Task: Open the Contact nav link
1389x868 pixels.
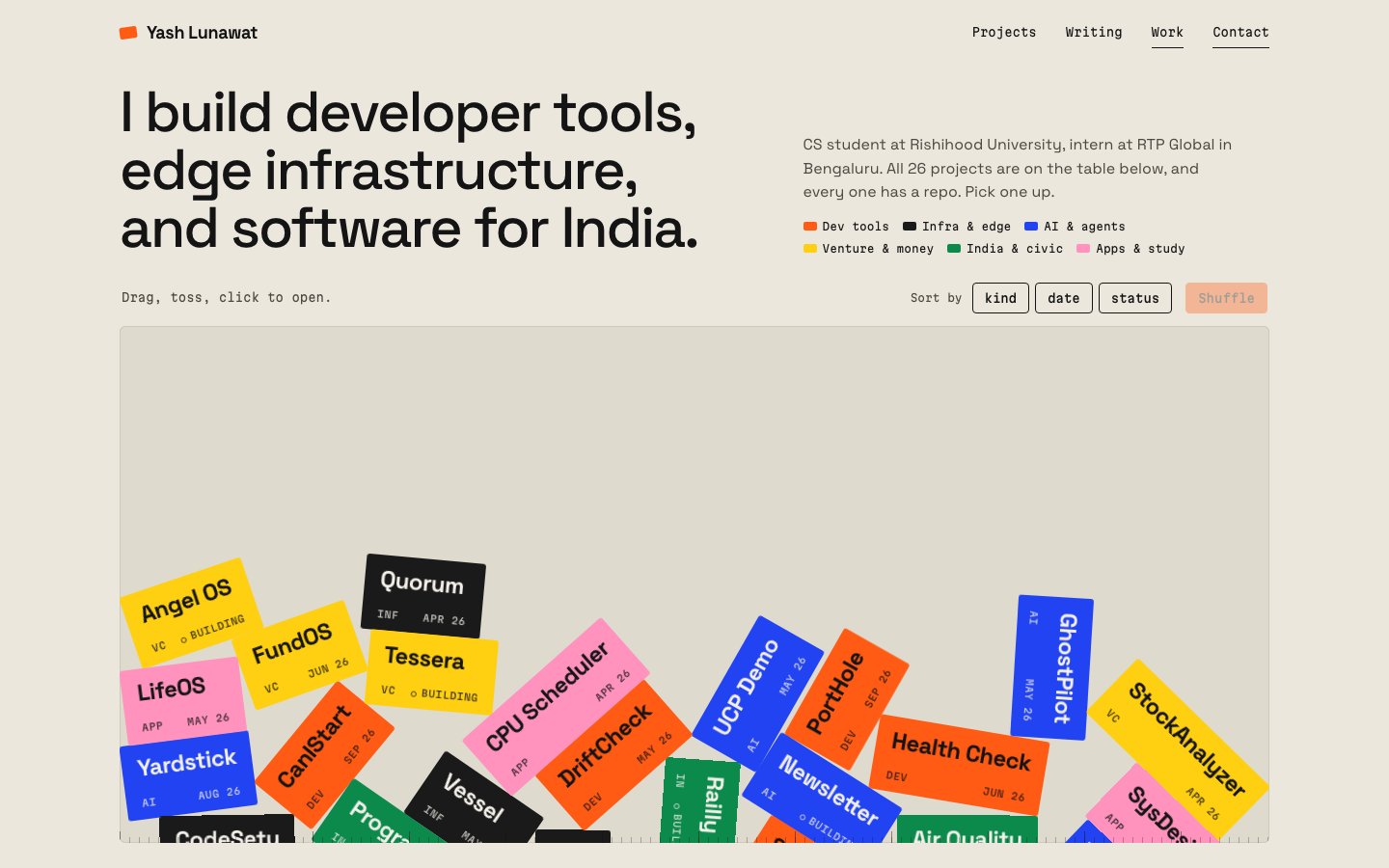Action: (1240, 32)
